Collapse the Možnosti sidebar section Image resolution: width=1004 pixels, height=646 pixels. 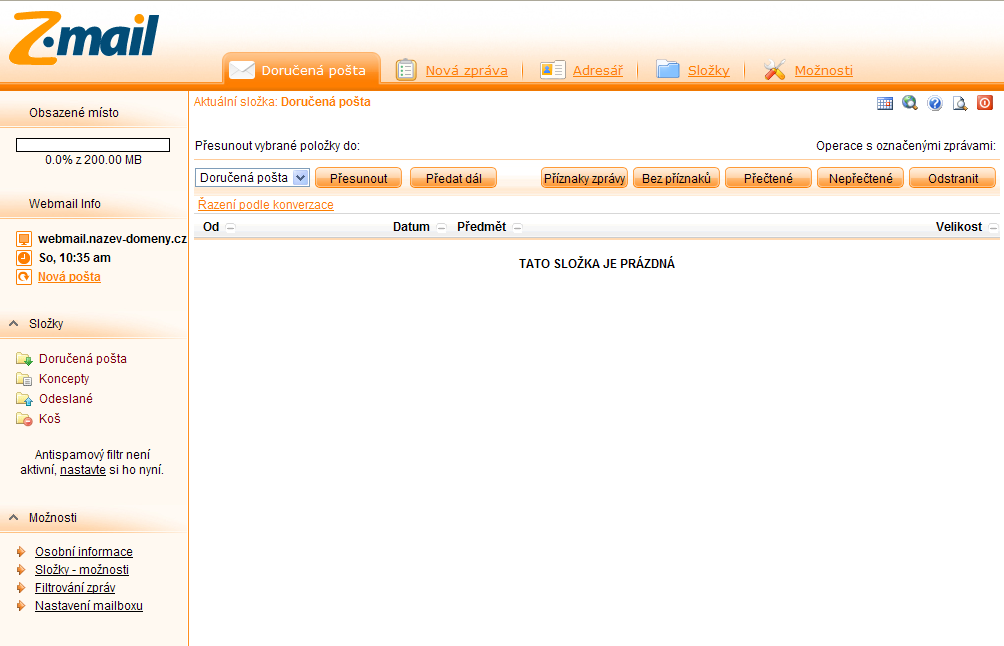[14, 518]
